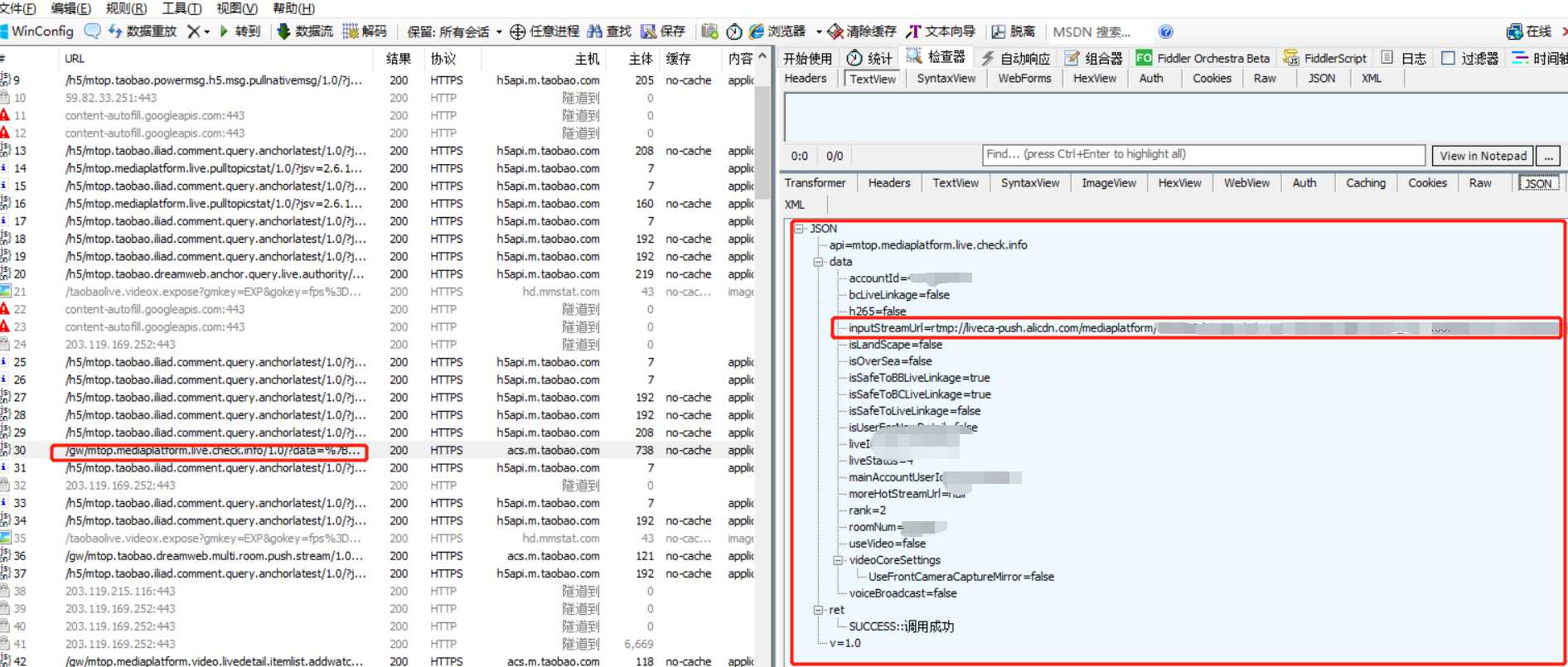Image resolution: width=1568 pixels, height=667 pixels.
Task: Open the 浏览器 dropdown arrow
Action: 819,31
